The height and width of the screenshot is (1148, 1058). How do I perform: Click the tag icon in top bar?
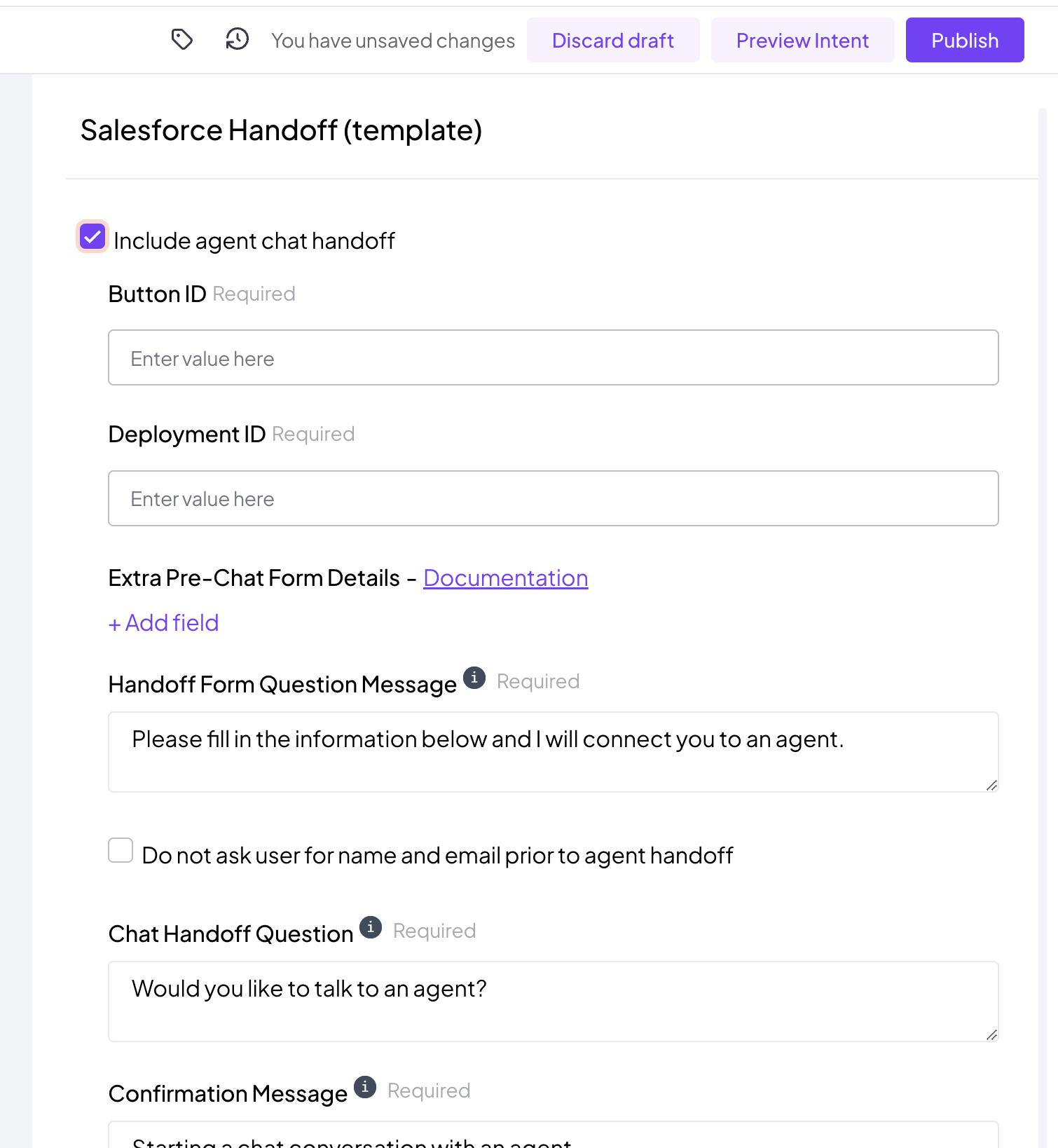tap(182, 39)
